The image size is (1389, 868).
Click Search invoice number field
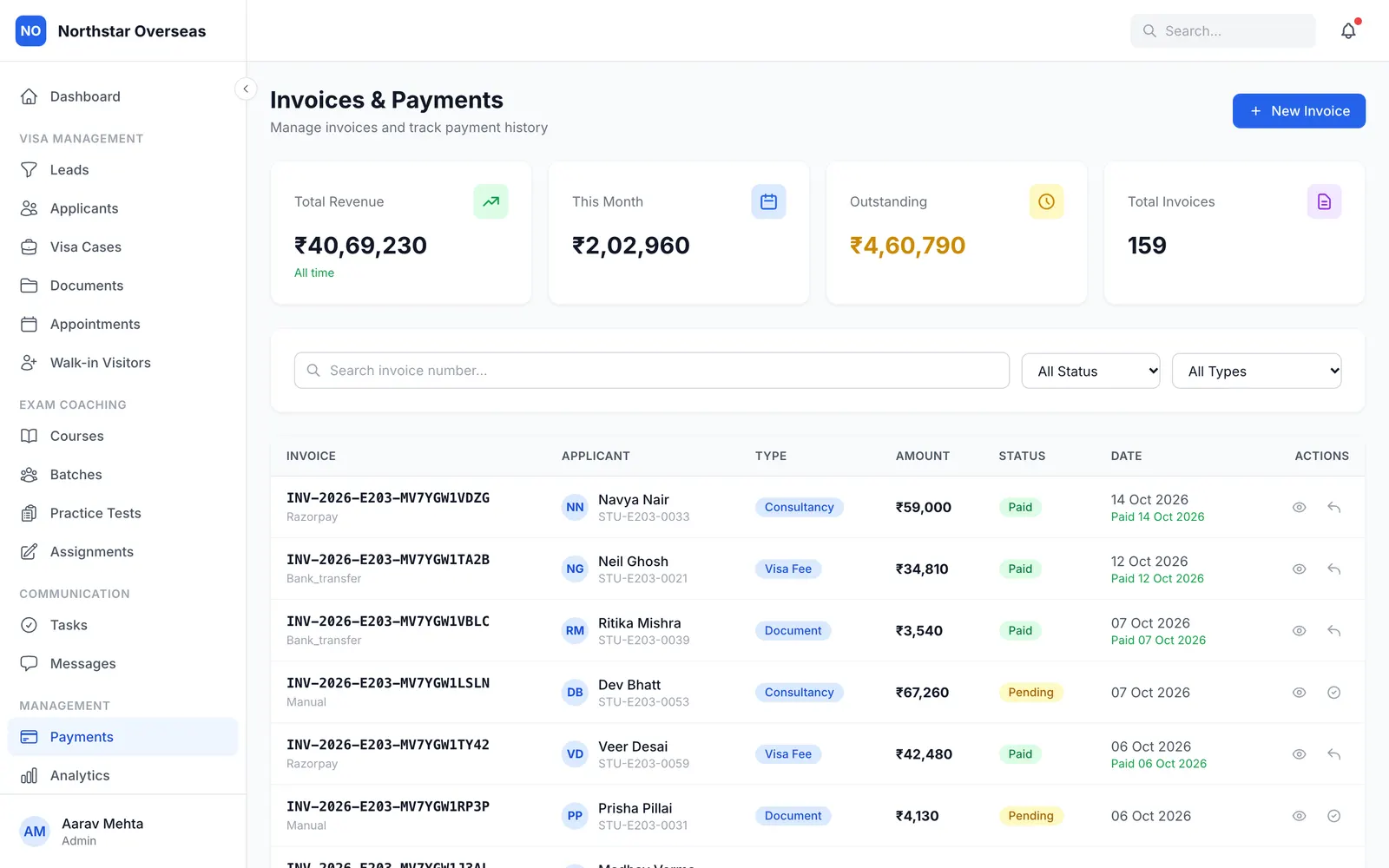tap(651, 371)
